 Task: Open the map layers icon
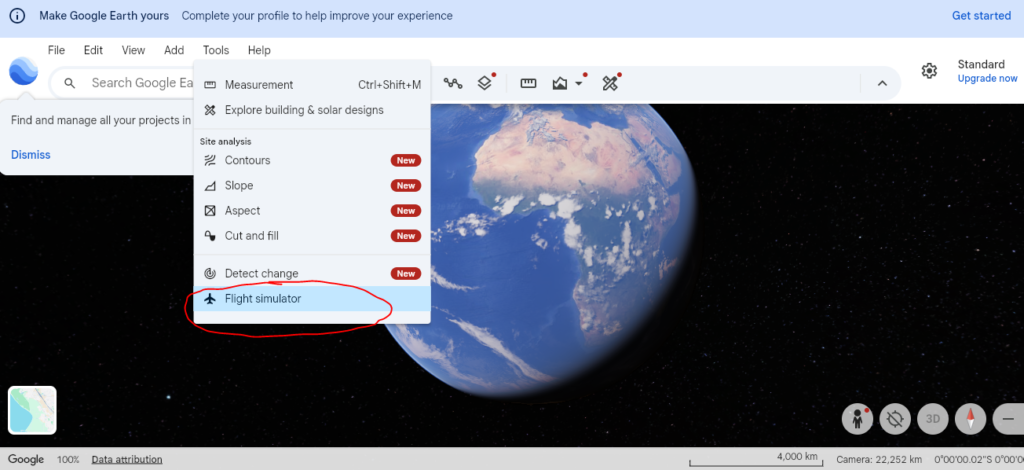point(484,83)
